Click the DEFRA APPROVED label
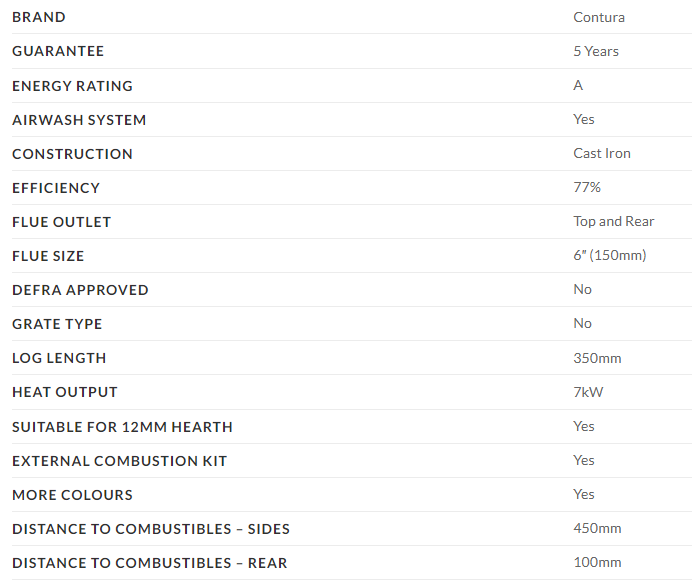Screen dimensions: 692x584 (x=80, y=290)
